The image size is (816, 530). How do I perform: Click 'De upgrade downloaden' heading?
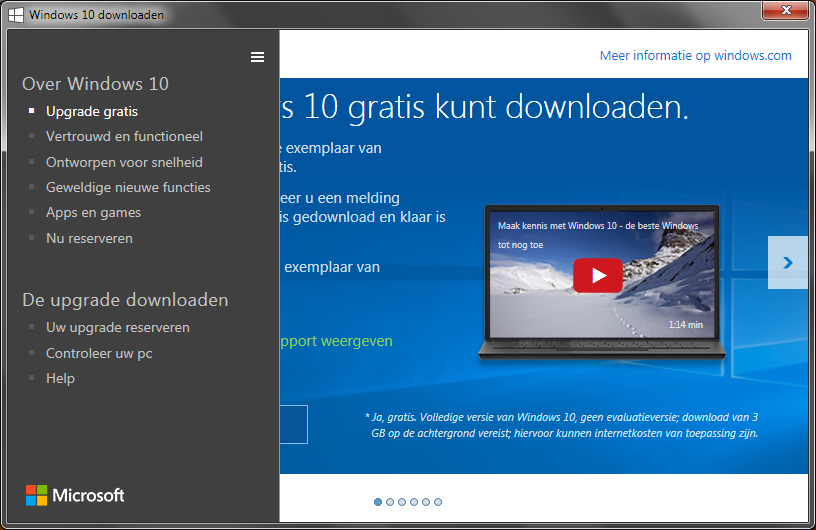click(x=125, y=300)
